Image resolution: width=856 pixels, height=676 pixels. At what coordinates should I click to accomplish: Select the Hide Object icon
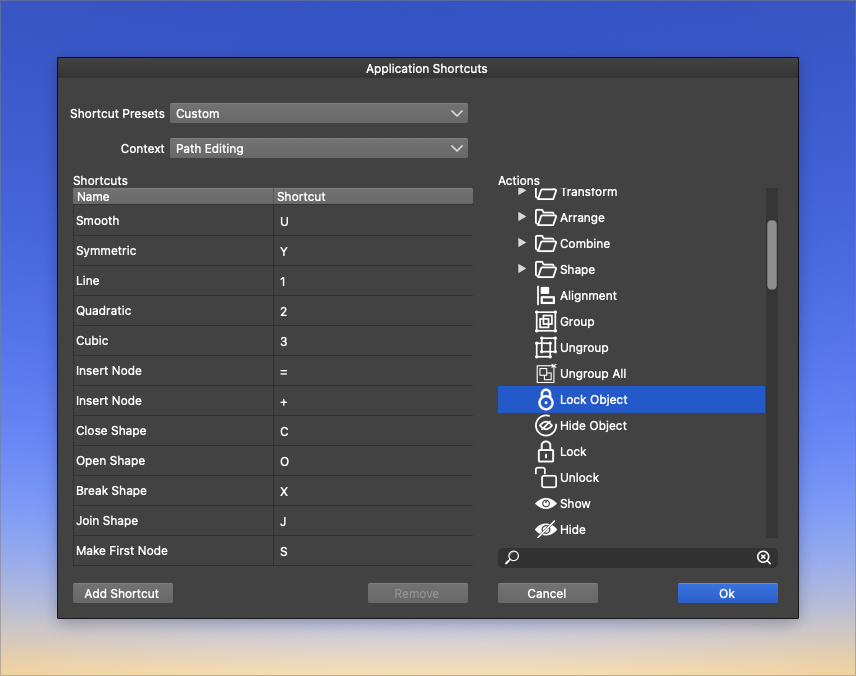coord(545,426)
